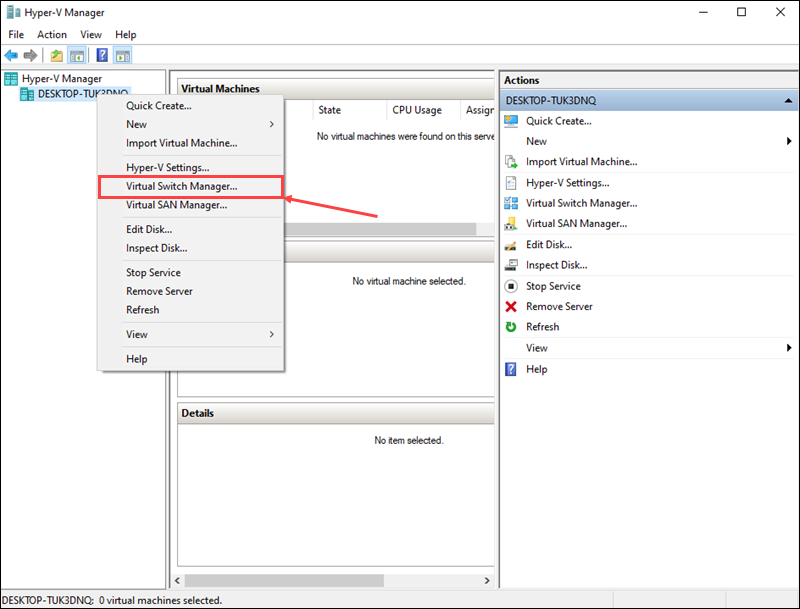Click the Edit Disk pencil icon in Actions
This screenshot has width=800, height=609.
pos(511,245)
